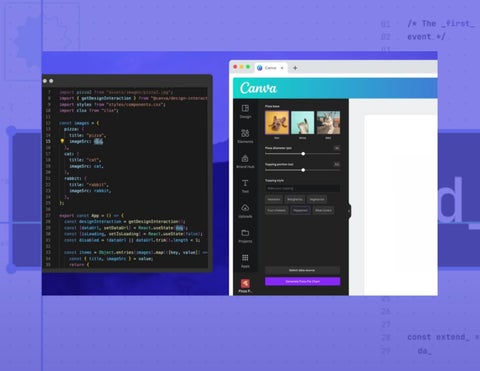The width and height of the screenshot is (480, 371).
Task: Click the 'const disabled' code line
Action: (132, 240)
